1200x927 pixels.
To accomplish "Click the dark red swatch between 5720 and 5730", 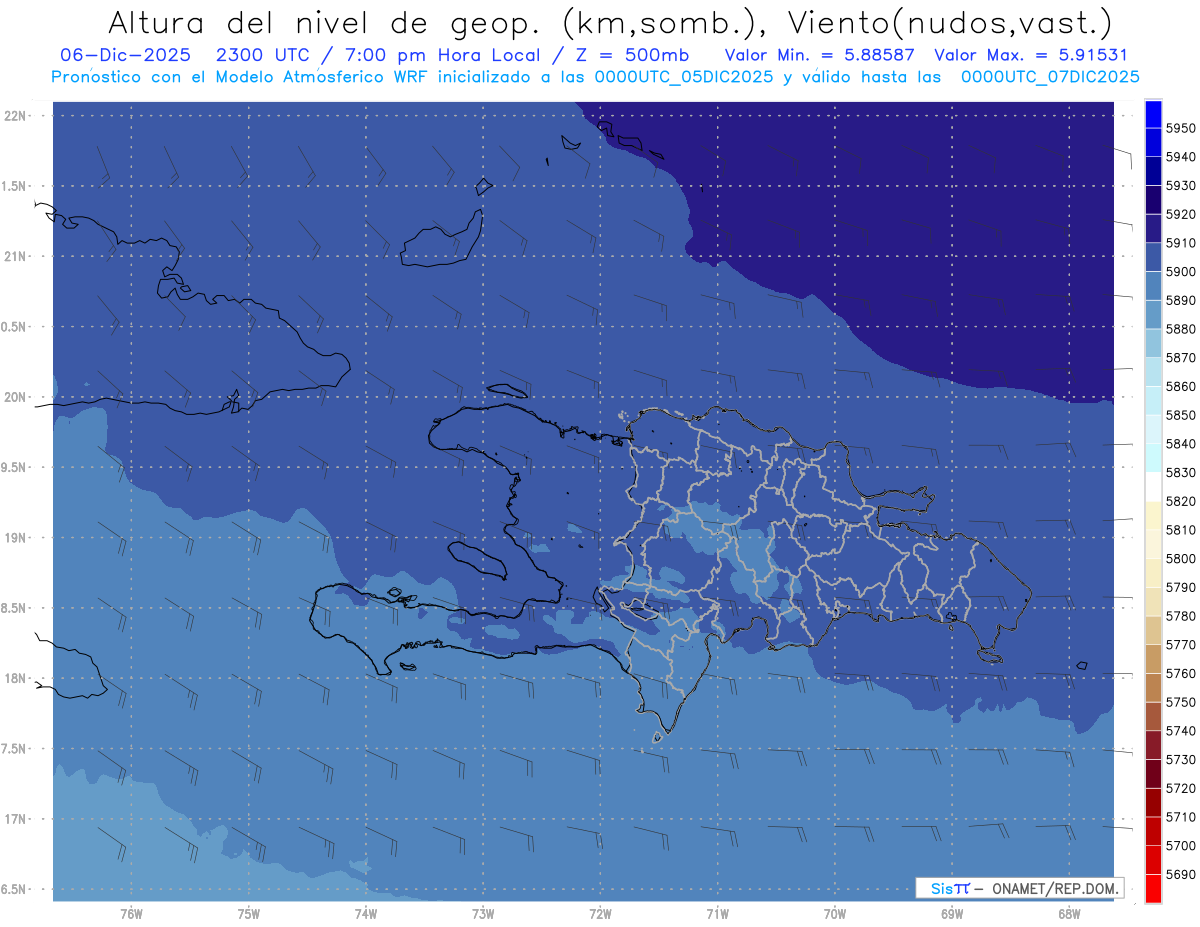I will pos(1152,773).
